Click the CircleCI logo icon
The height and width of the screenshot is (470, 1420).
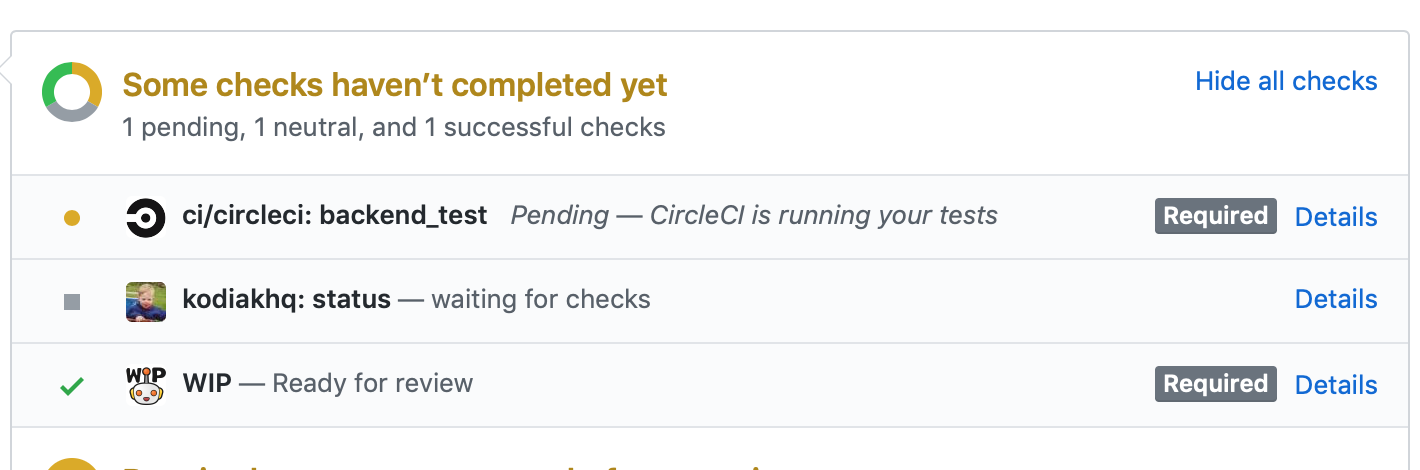coord(146,217)
